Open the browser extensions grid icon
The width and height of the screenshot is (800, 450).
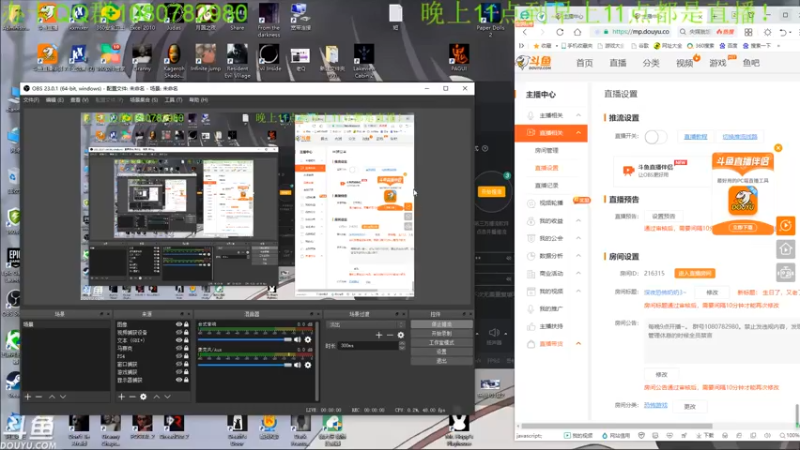pyautogui.click(x=748, y=32)
